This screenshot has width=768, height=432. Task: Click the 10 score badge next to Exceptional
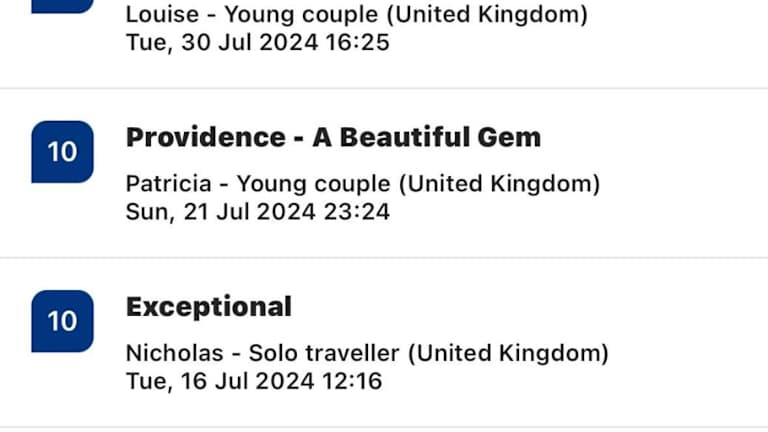(x=62, y=321)
